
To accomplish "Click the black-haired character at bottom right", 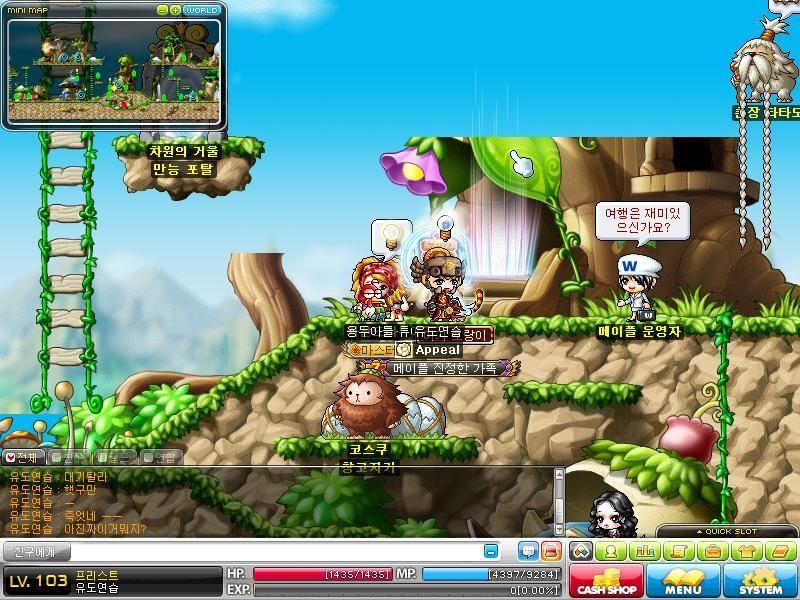I will pos(612,514).
